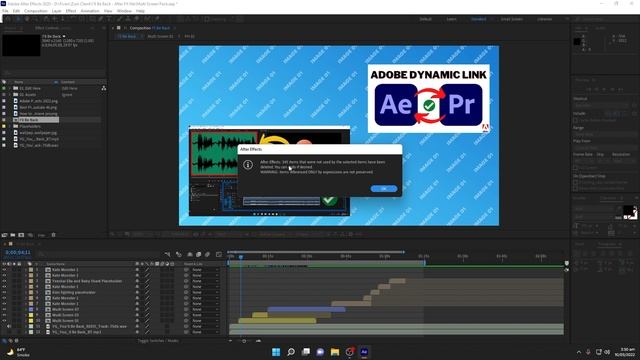
Task: Open File Explorer from taskbar
Action: [335, 352]
